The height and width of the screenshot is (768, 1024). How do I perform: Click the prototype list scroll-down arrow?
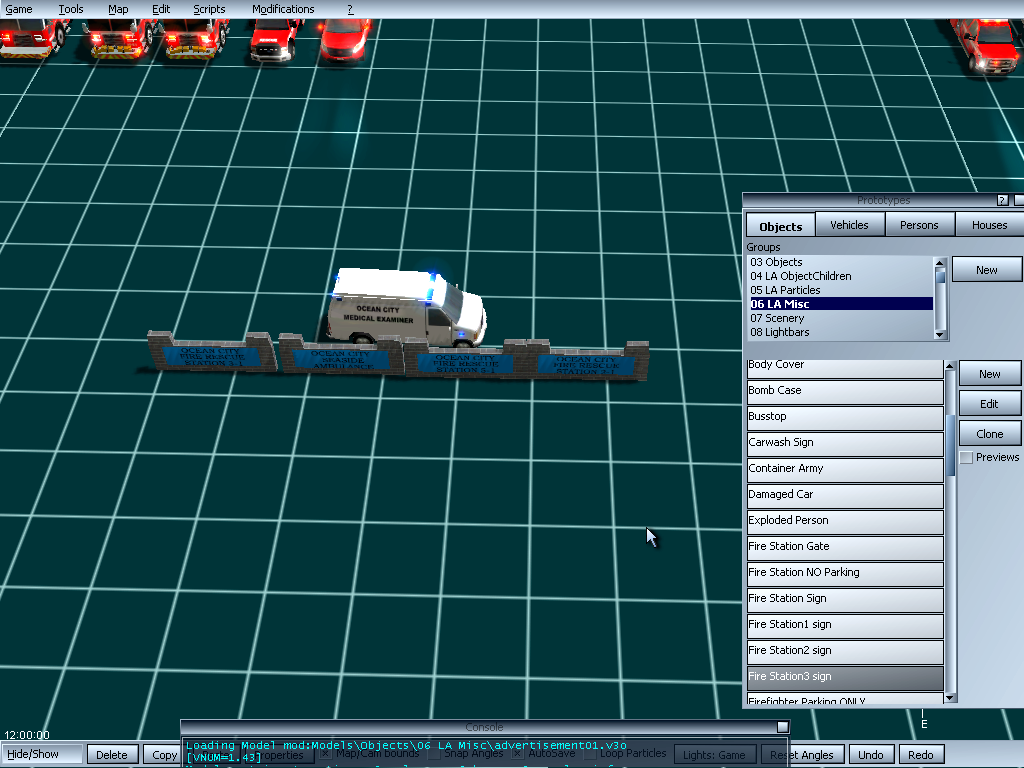click(950, 697)
